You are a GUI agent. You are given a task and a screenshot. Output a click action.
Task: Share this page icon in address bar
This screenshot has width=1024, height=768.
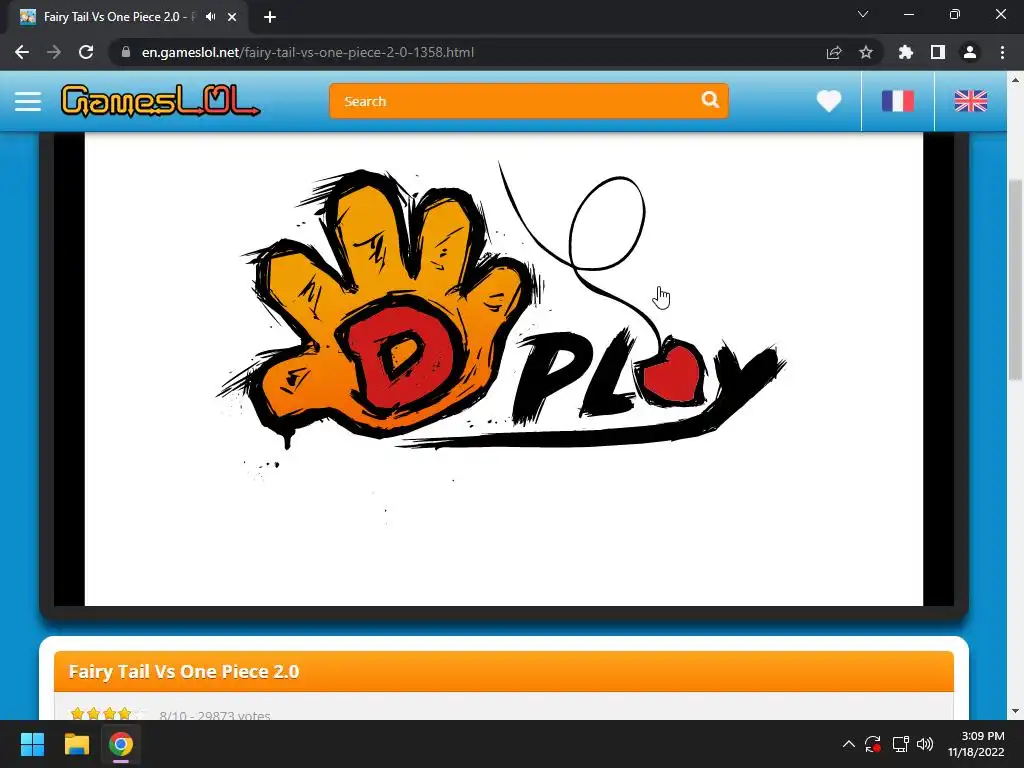click(834, 52)
